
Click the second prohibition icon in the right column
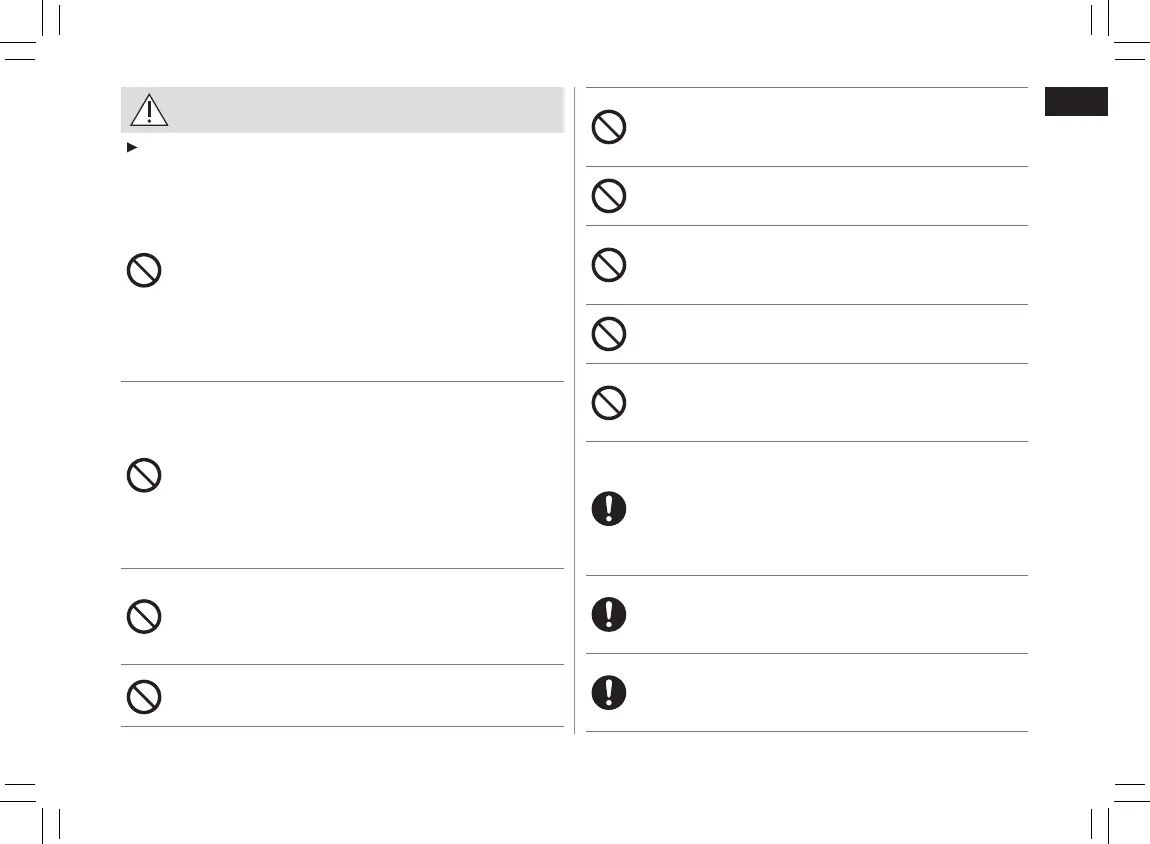(x=609, y=196)
